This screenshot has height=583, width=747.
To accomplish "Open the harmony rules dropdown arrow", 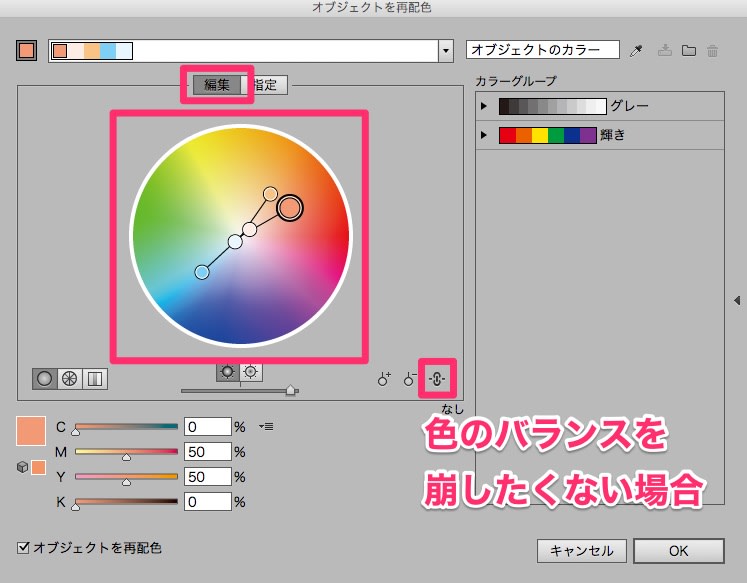I will (445, 50).
